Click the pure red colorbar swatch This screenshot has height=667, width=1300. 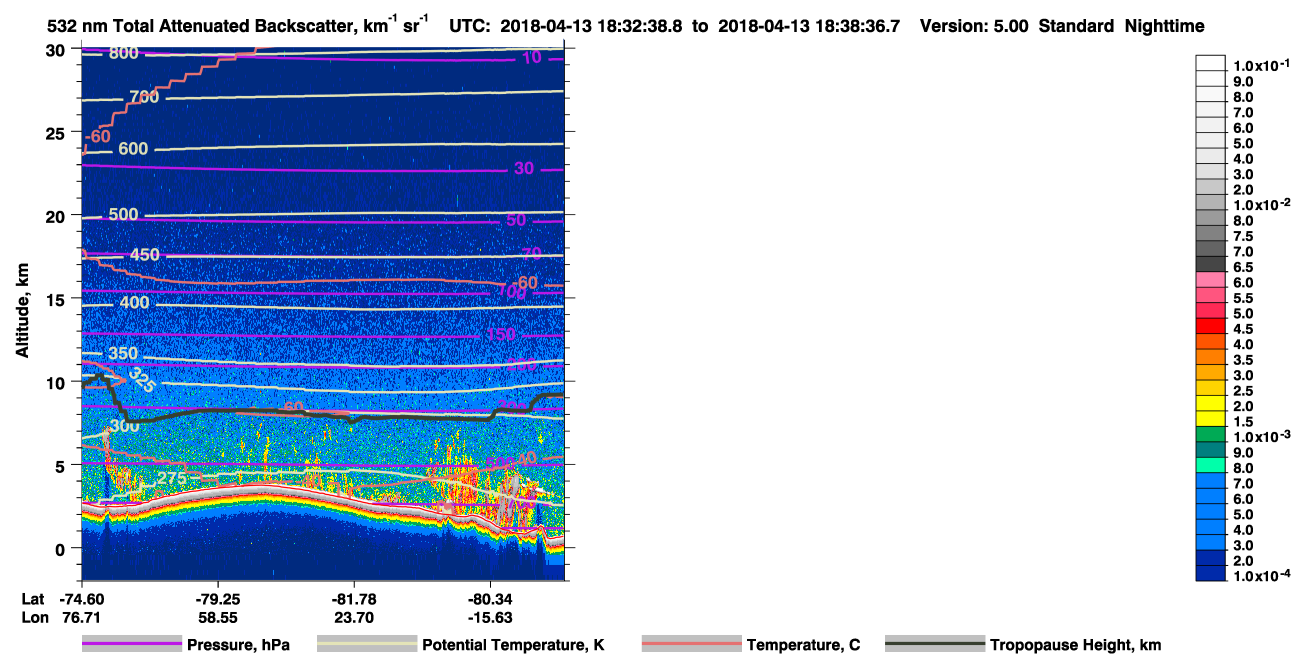(1210, 326)
